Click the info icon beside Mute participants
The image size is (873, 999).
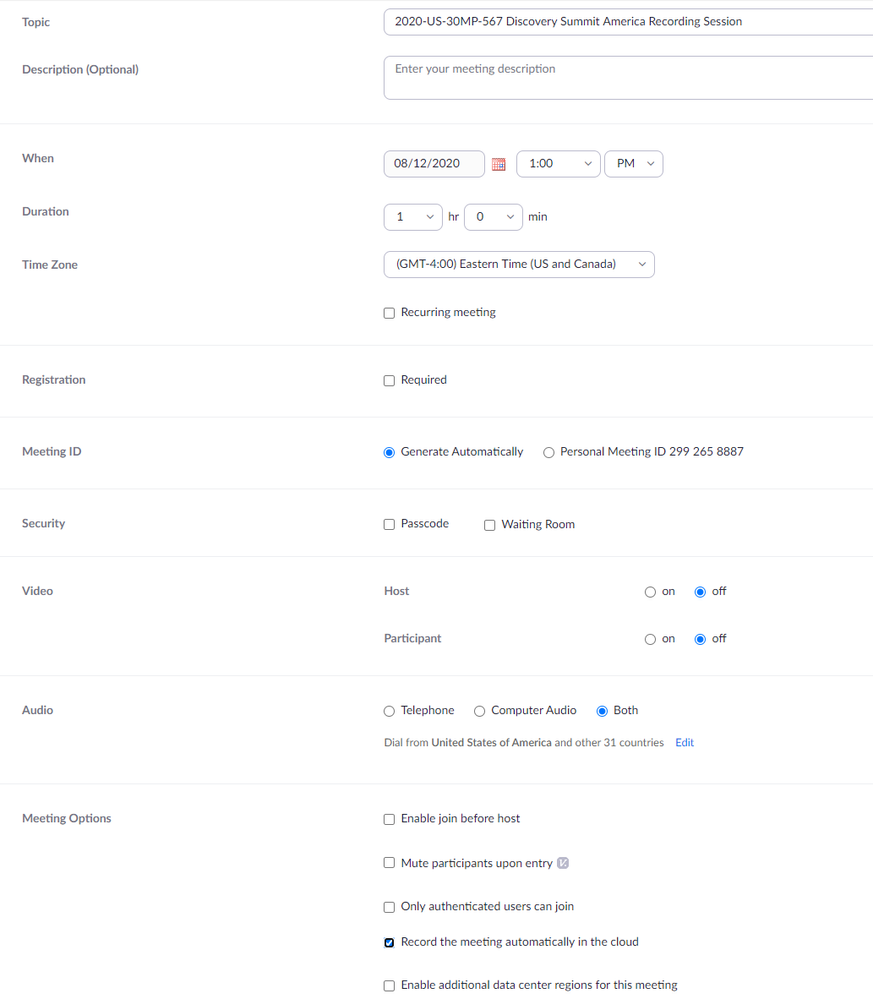(563, 863)
